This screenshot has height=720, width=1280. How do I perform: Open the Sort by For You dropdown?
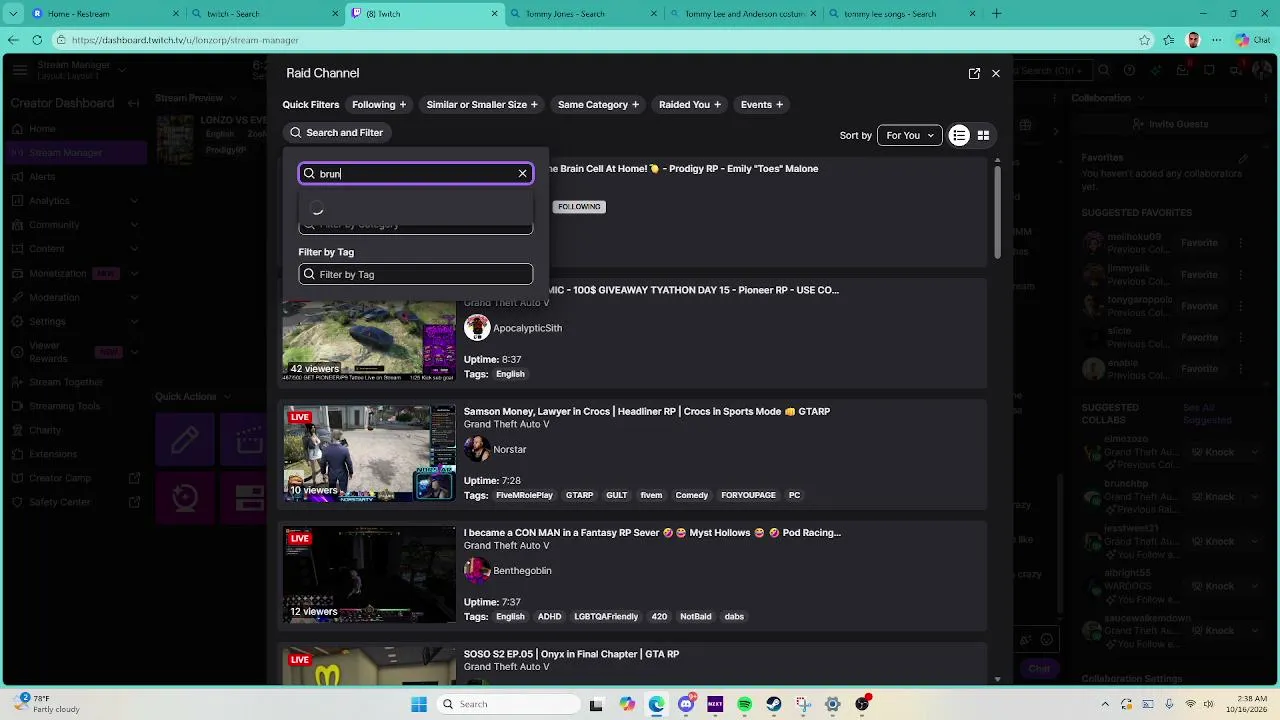(x=910, y=136)
